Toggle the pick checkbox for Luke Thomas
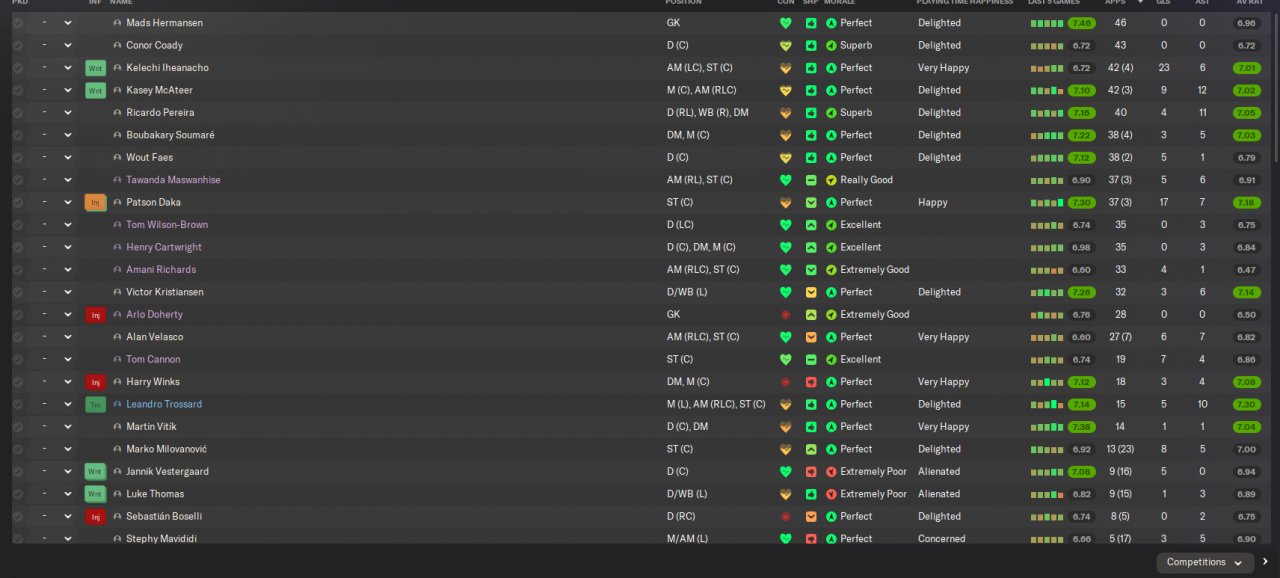The image size is (1280, 578). (x=18, y=494)
